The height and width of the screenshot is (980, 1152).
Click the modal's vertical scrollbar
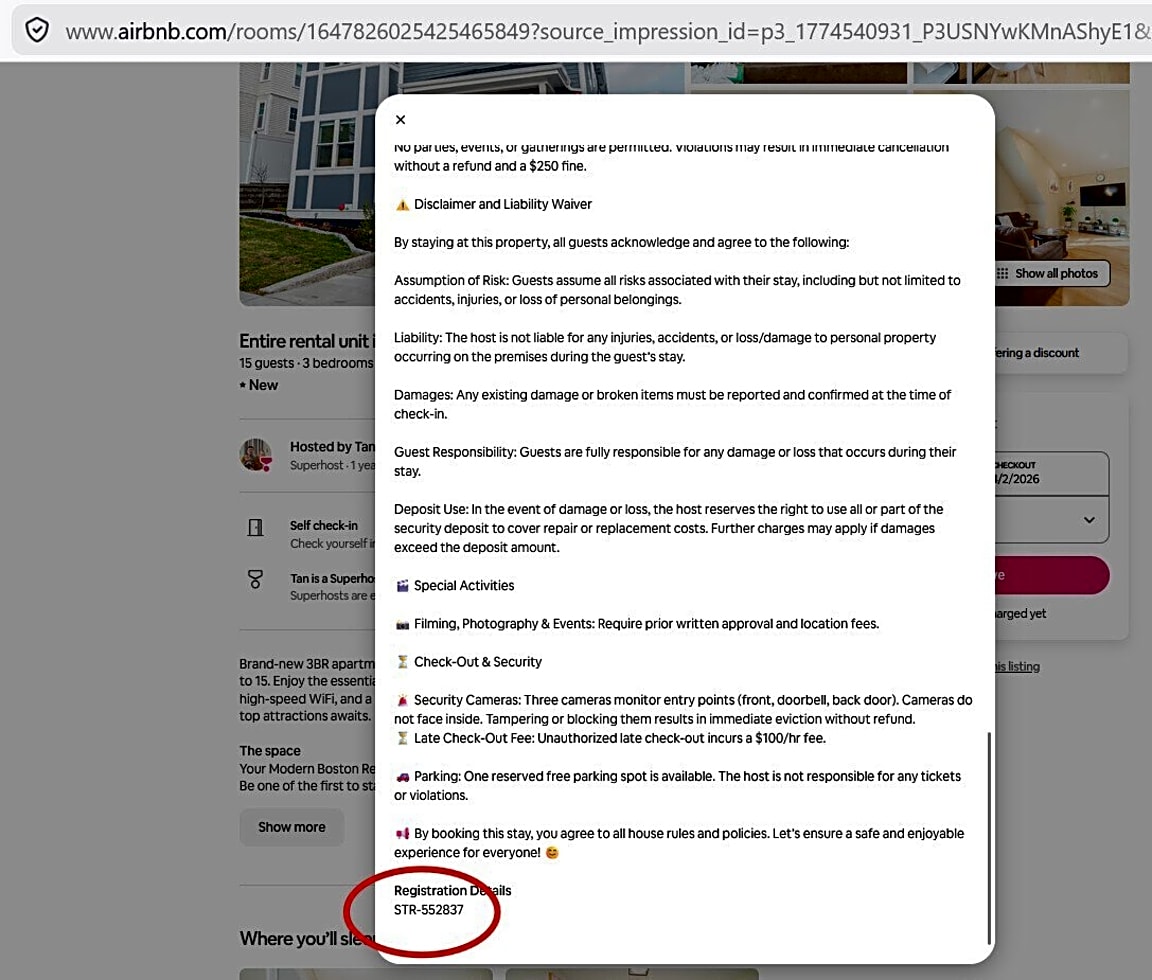(x=989, y=836)
